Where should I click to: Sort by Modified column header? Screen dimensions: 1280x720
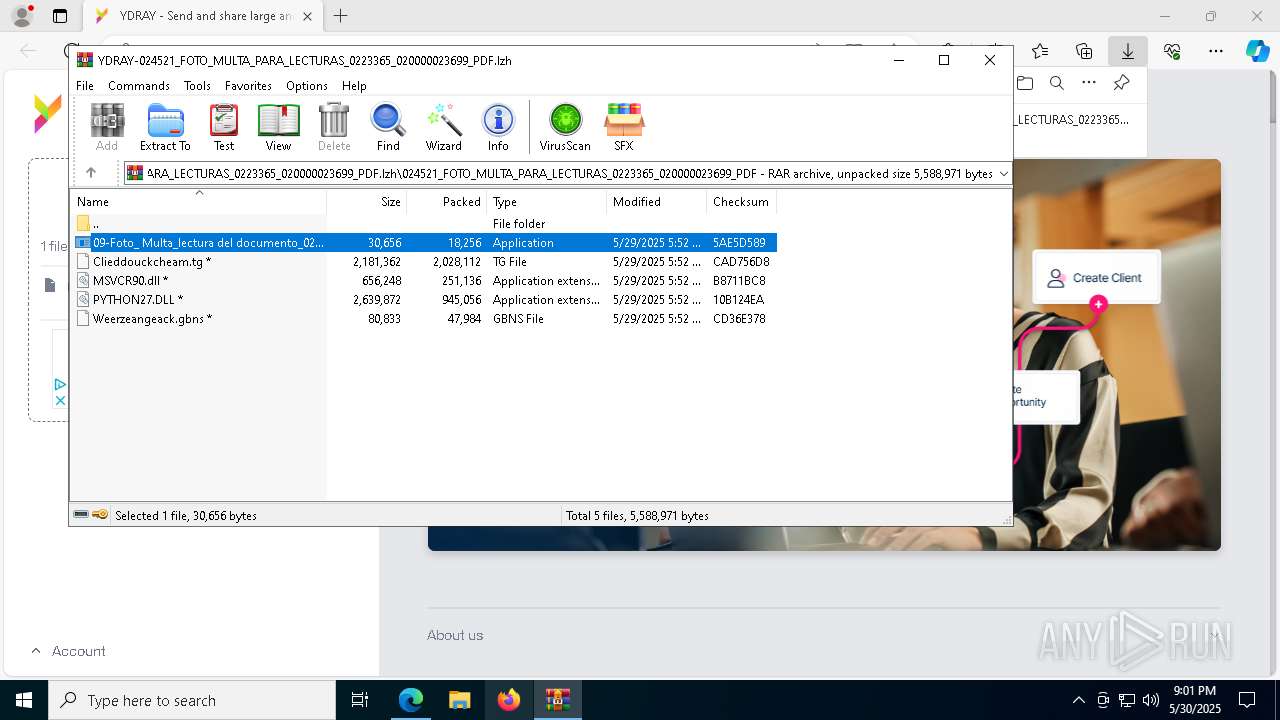[x=657, y=202]
